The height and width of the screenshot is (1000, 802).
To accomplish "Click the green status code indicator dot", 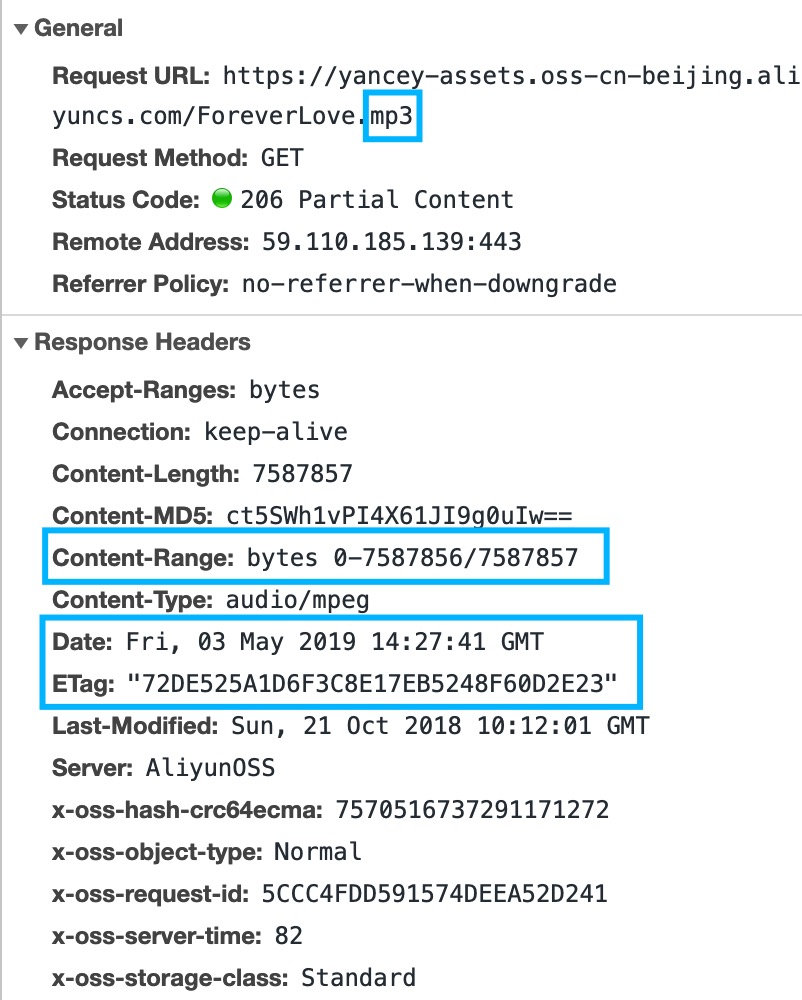I will (222, 198).
